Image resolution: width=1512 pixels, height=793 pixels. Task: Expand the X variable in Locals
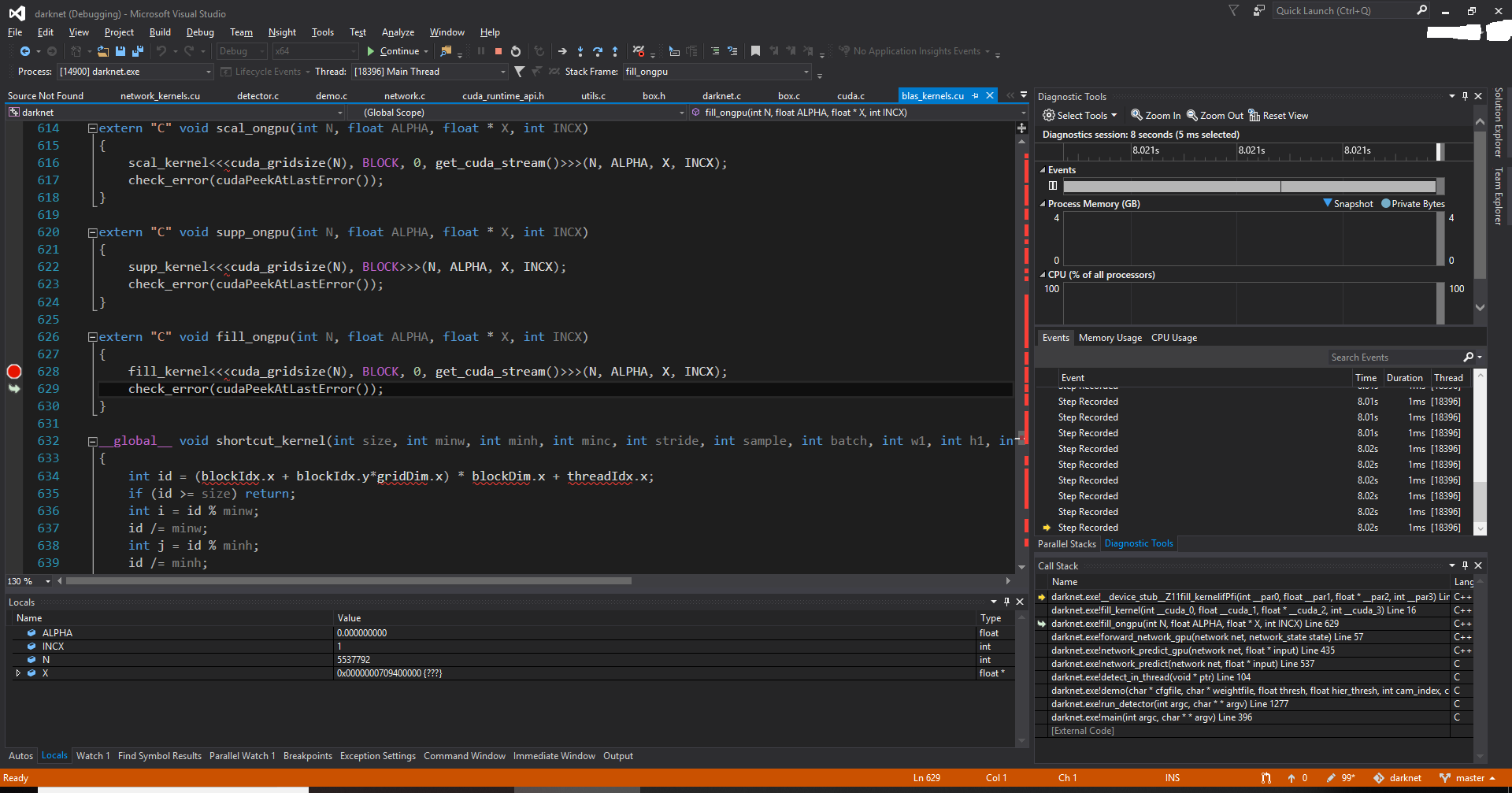(x=18, y=673)
